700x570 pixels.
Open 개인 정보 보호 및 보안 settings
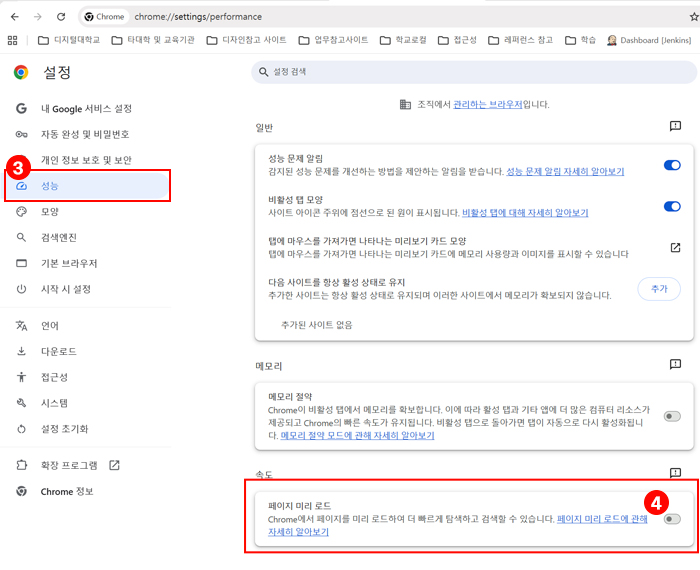(x=86, y=160)
